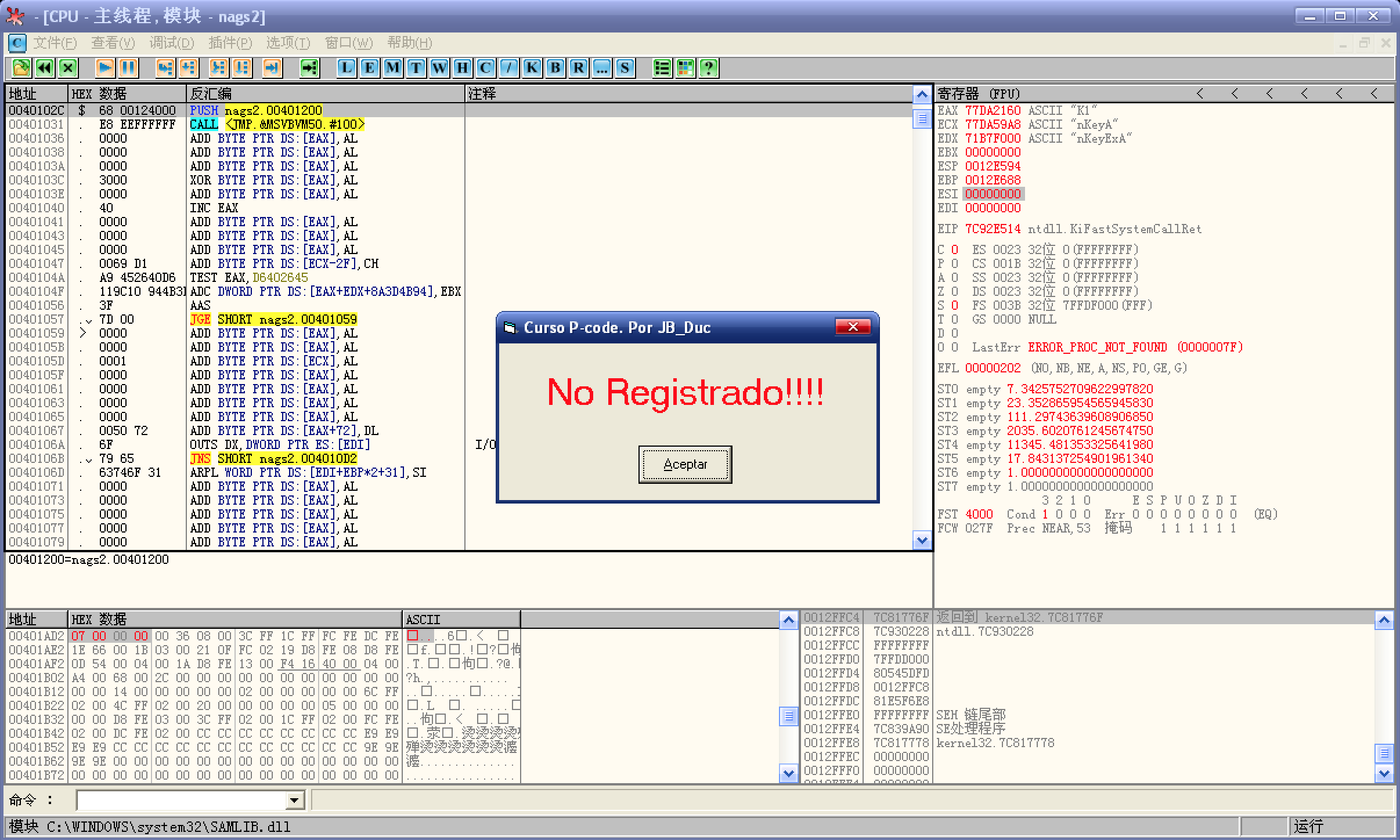Click the Aceptar button in the dialog
1400x840 pixels.
tap(685, 464)
